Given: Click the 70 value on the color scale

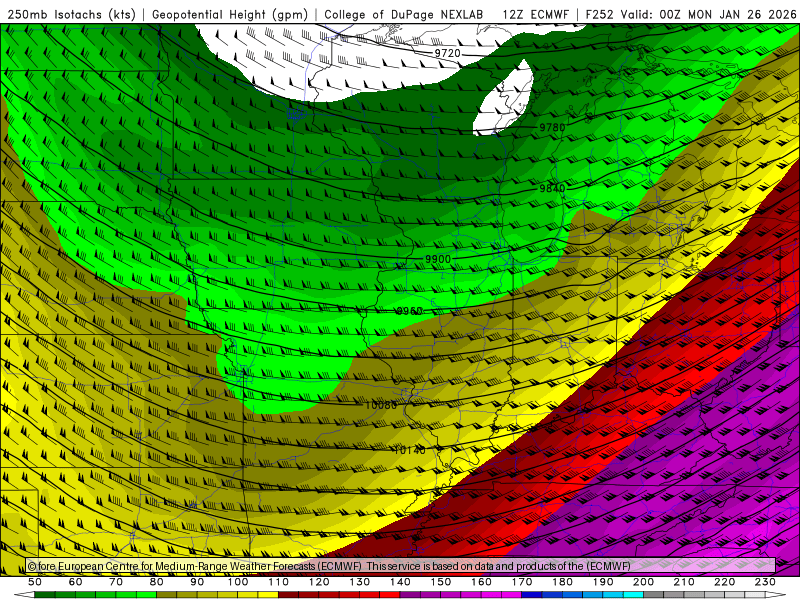Looking at the screenshot, I should (116, 582).
